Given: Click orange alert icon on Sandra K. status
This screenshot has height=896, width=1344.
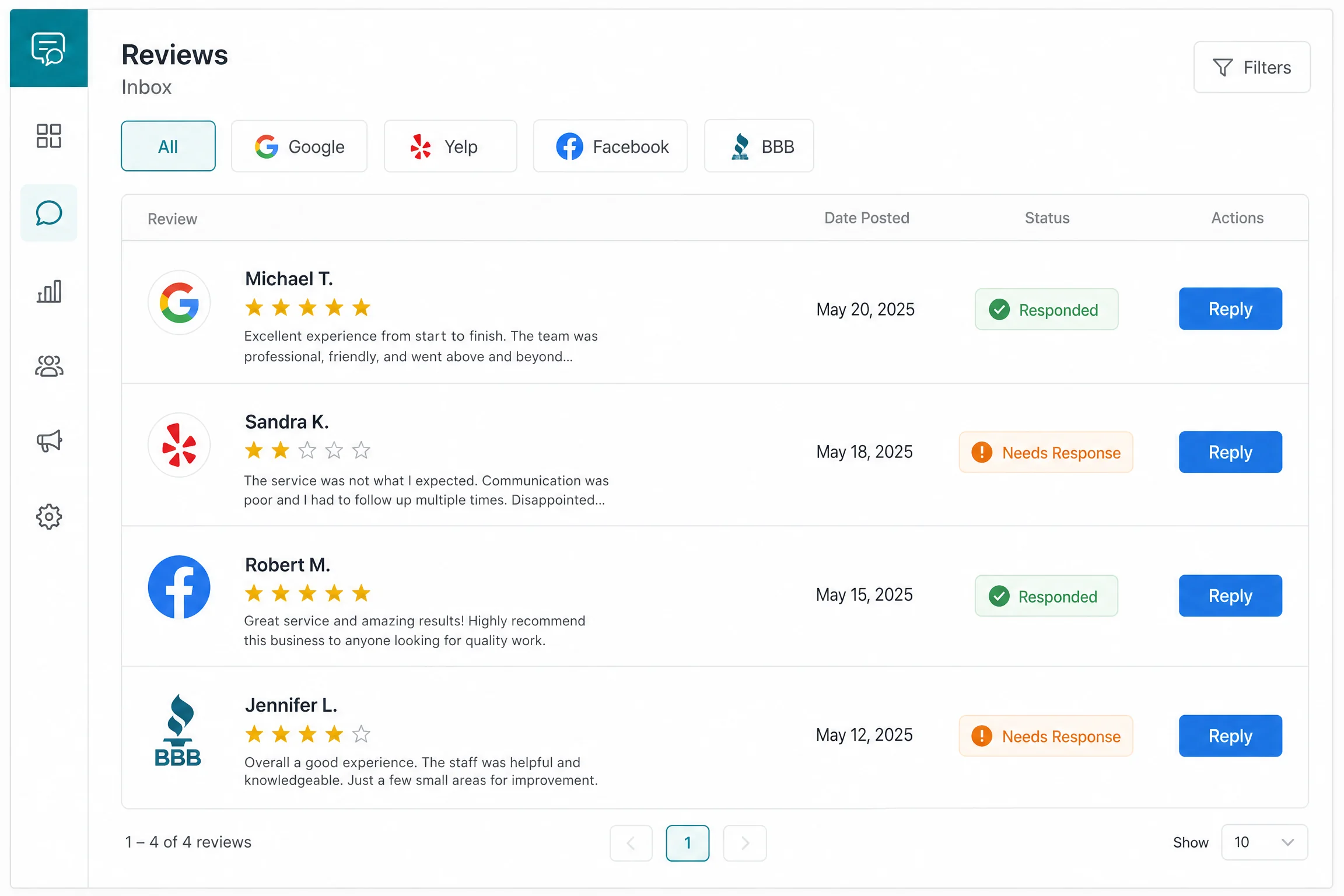Looking at the screenshot, I should 982,452.
